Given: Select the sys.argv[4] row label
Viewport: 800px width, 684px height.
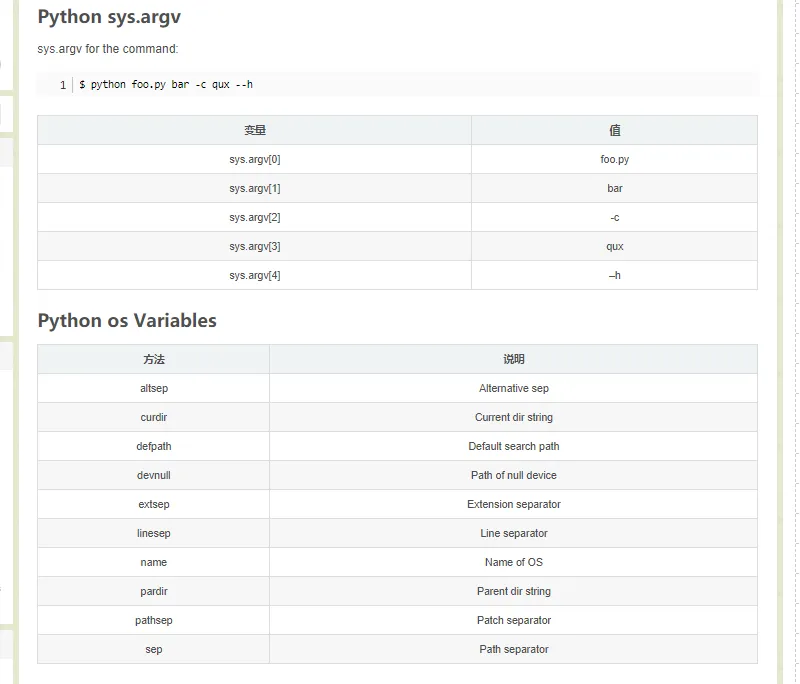Looking at the screenshot, I should point(254,275).
